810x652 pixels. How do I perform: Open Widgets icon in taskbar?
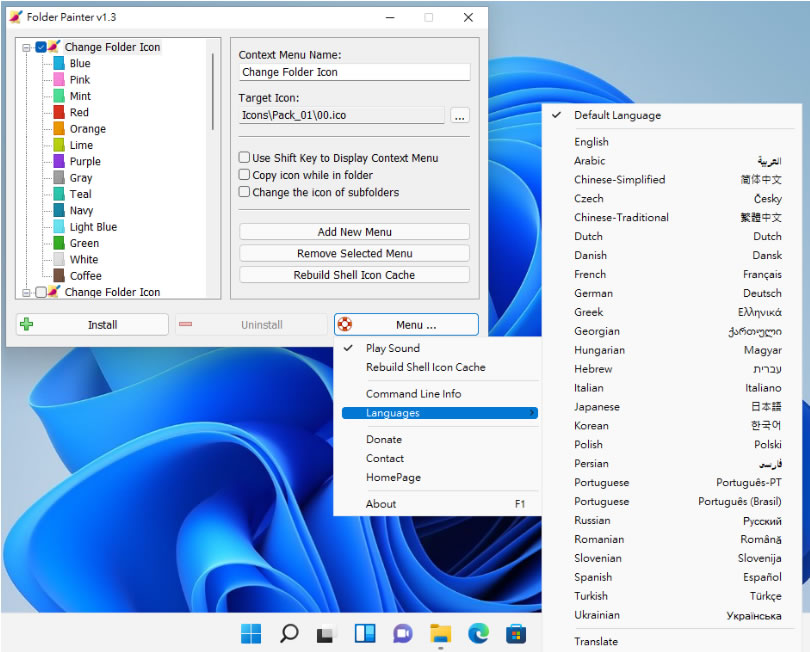[365, 633]
